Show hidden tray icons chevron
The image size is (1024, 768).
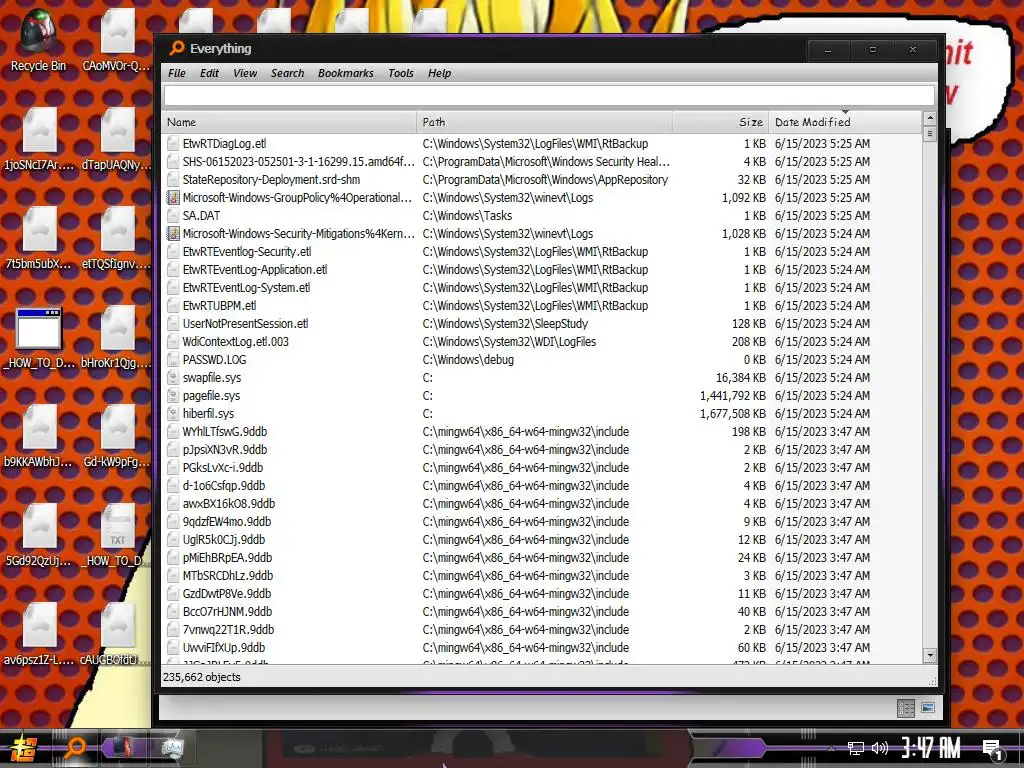click(x=831, y=749)
